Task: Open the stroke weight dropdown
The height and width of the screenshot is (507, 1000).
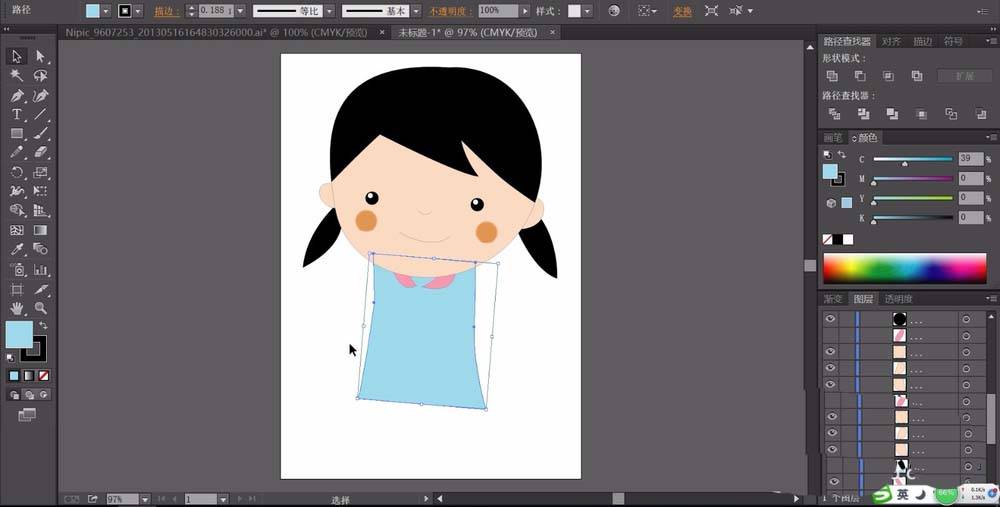Action: (x=239, y=11)
